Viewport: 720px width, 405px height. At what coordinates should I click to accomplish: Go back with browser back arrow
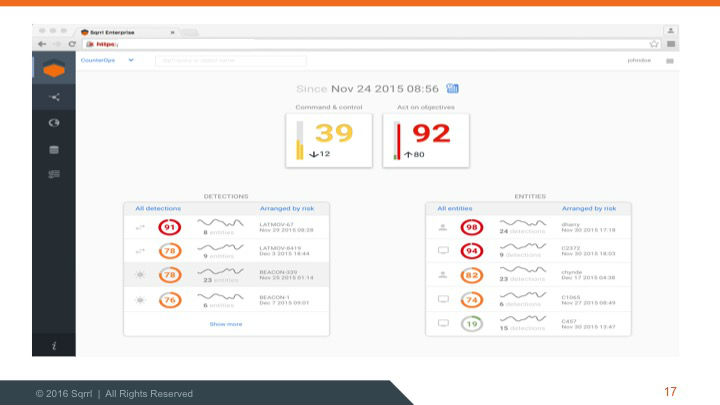[x=42, y=44]
